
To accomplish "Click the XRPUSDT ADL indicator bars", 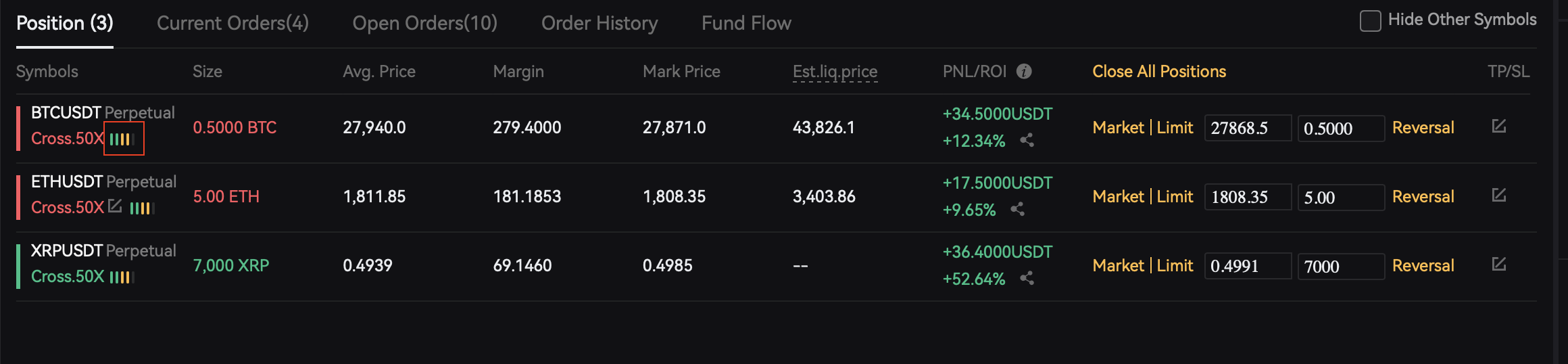I will (x=122, y=277).
